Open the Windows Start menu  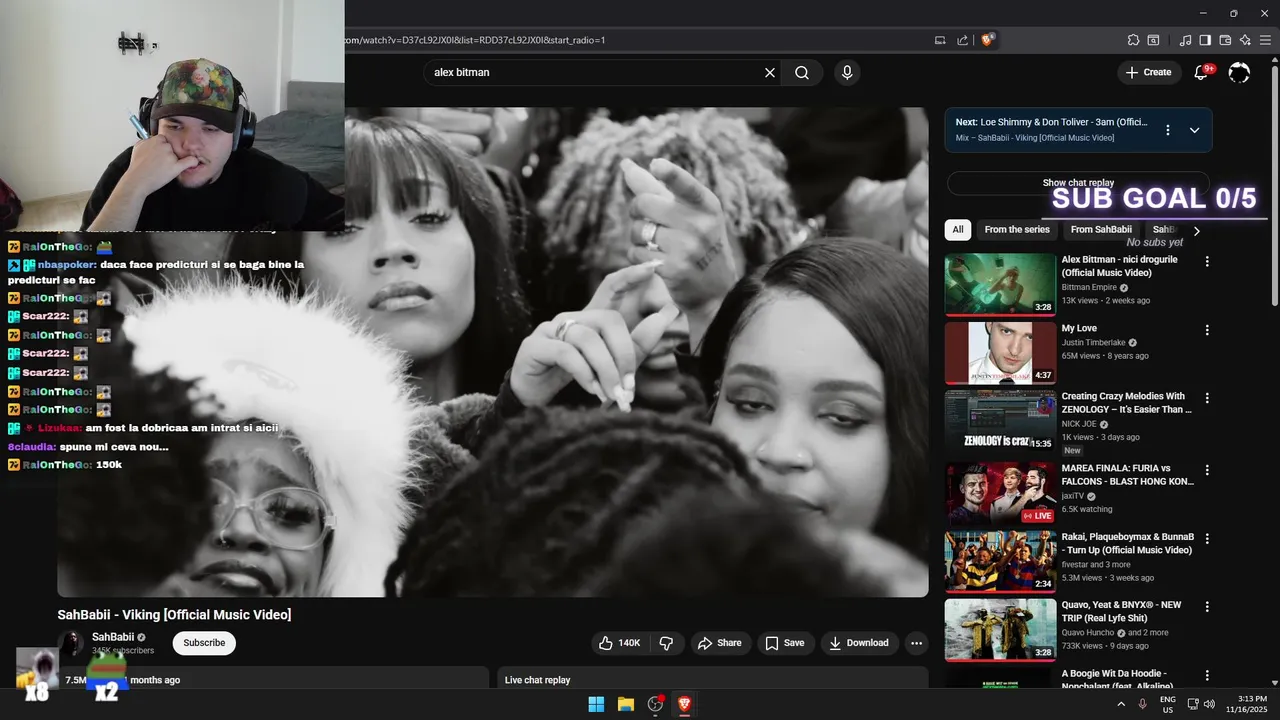(596, 704)
